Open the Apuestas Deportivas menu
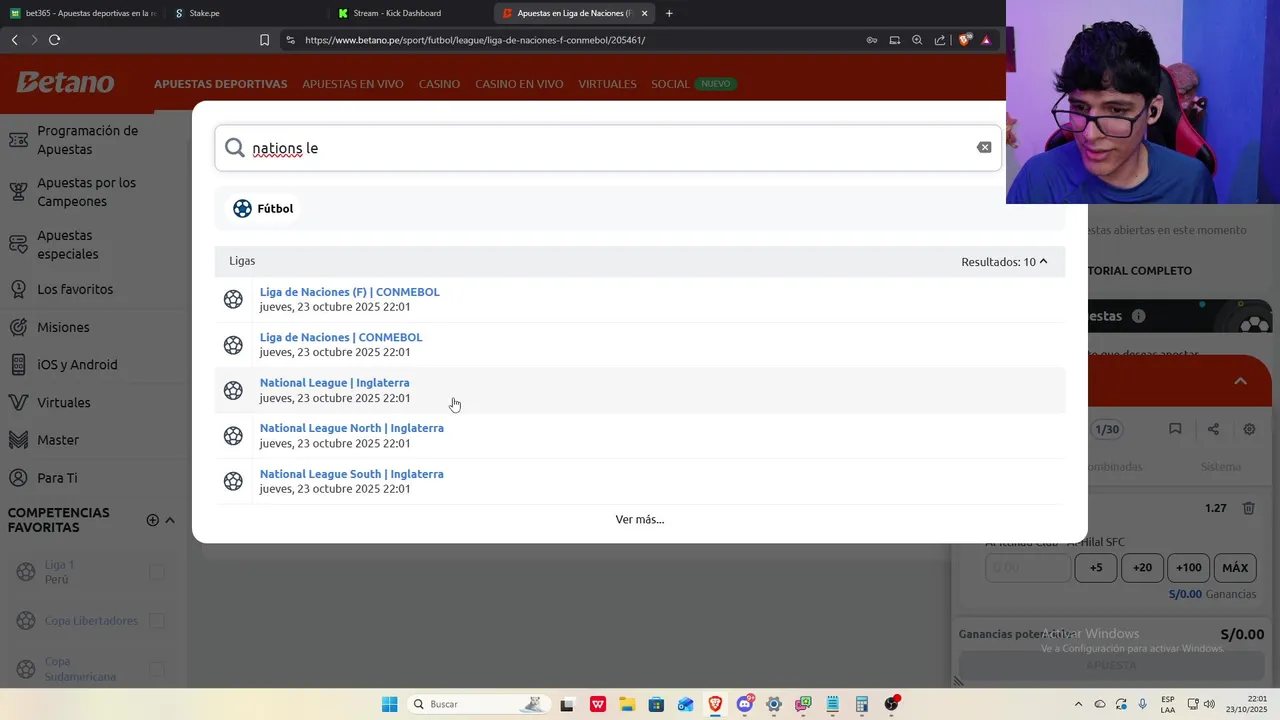1280x720 pixels. tap(221, 84)
